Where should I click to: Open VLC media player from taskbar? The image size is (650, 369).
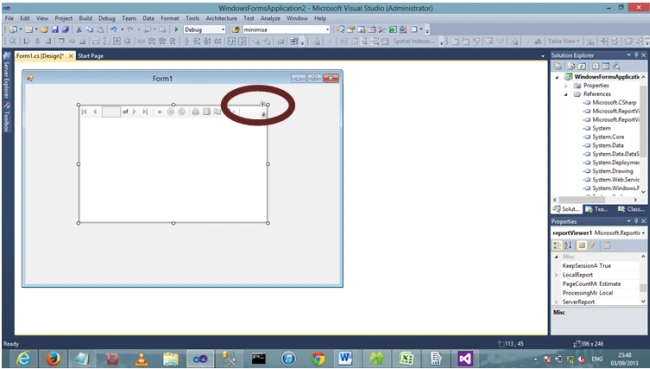pos(141,358)
